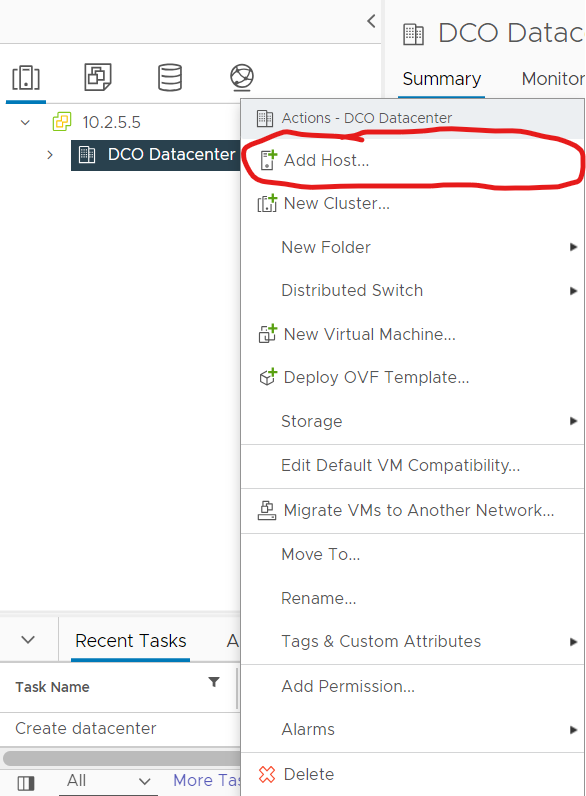Open the More Tasks link

pos(206,780)
